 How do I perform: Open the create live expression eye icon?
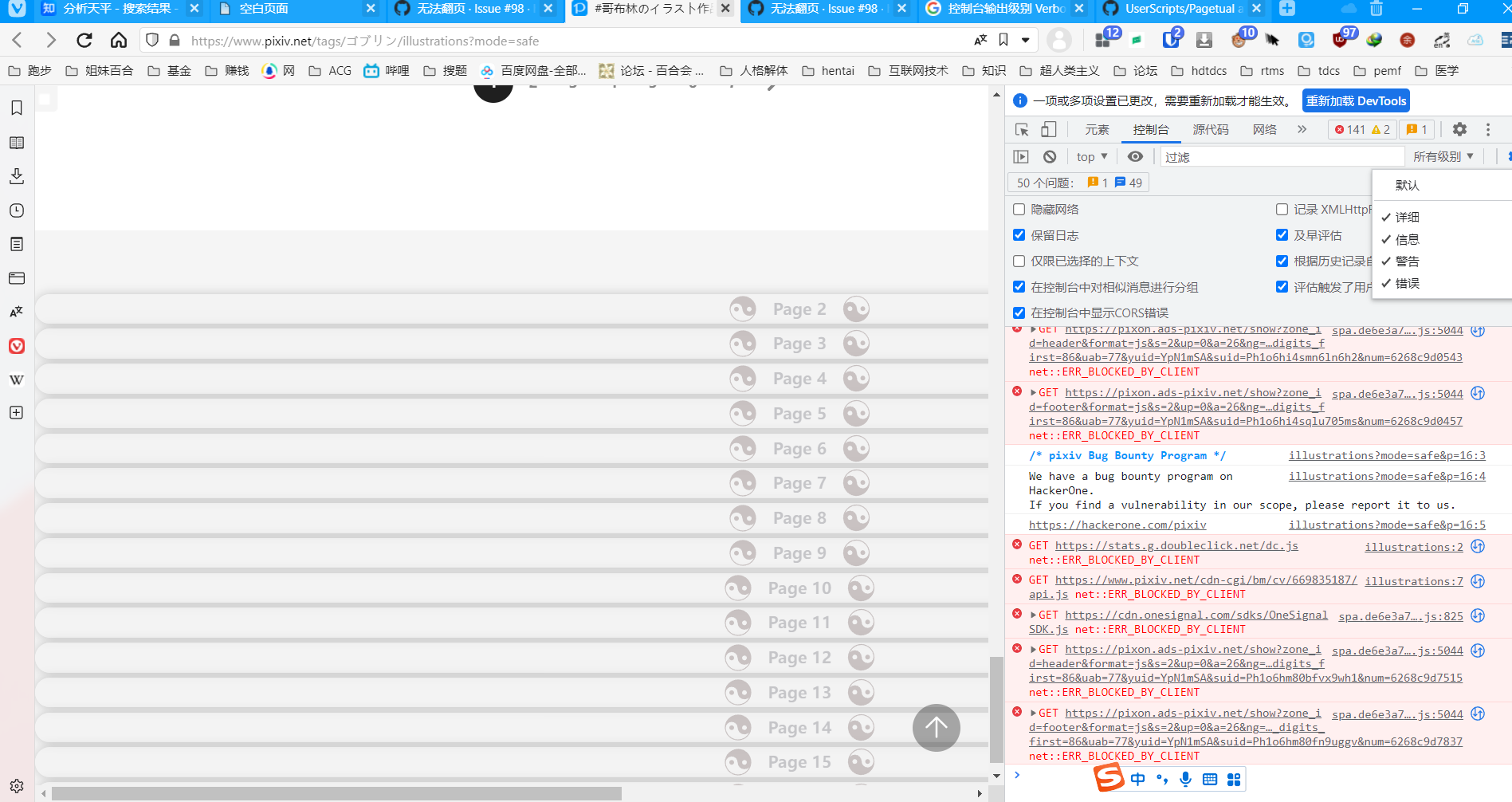click(x=1135, y=156)
